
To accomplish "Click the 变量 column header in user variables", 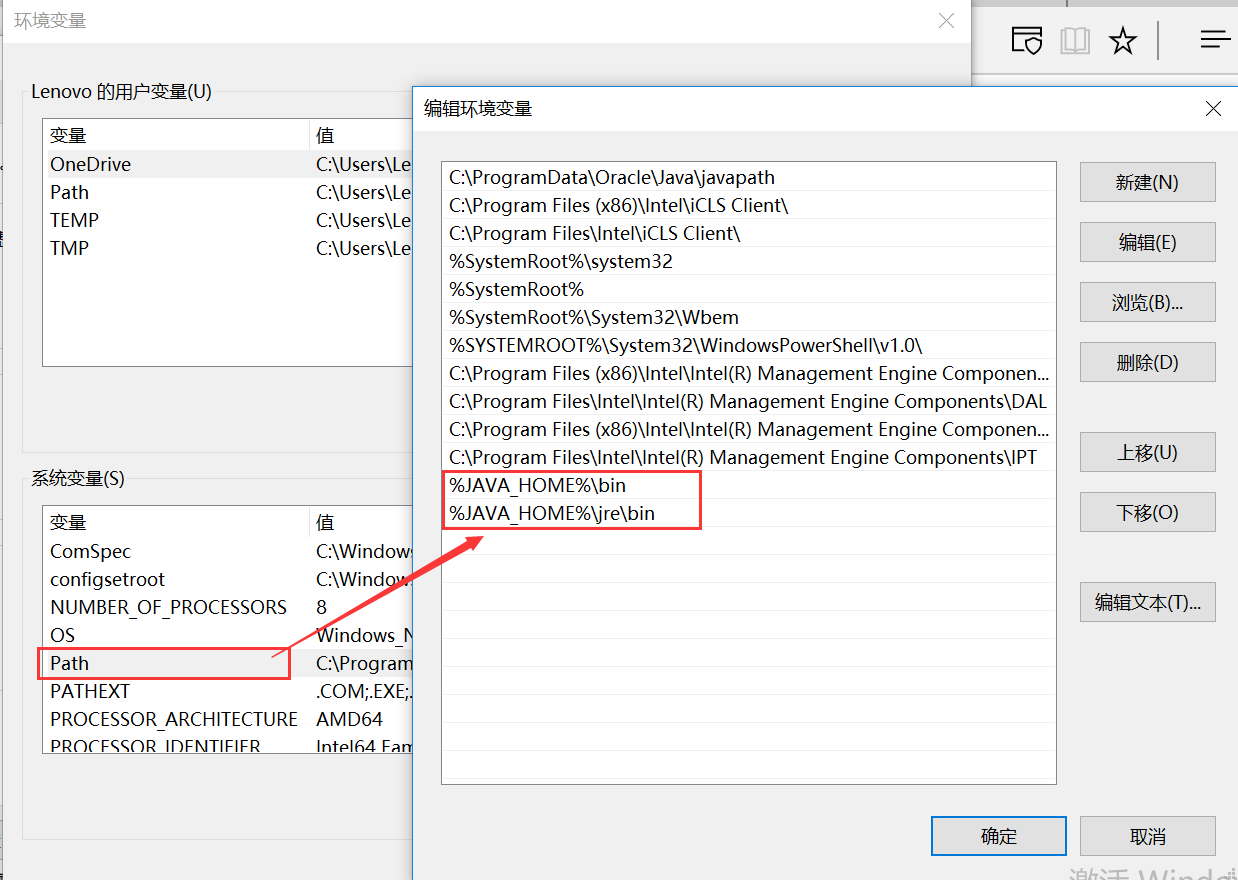I will [178, 135].
